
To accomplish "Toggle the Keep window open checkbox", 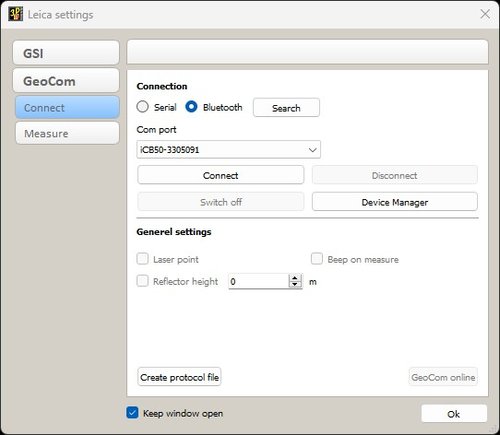I will (x=132, y=413).
